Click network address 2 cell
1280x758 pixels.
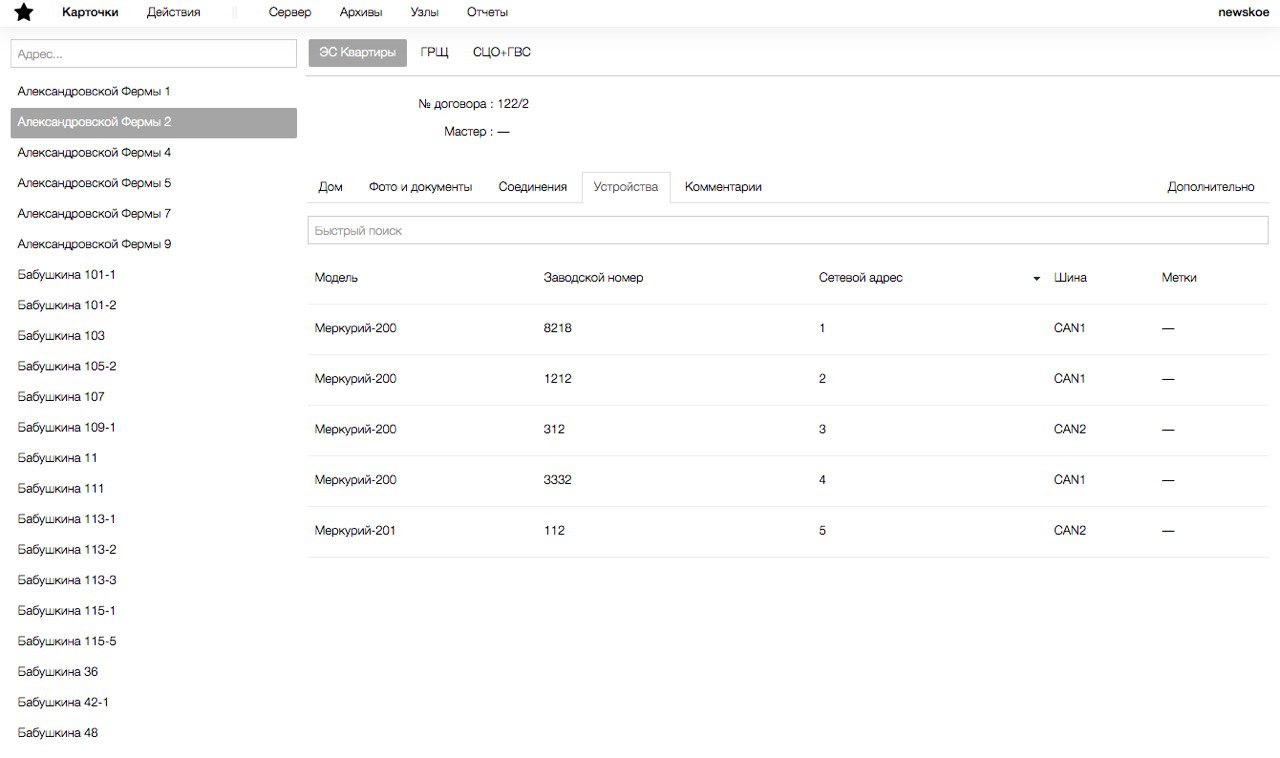coord(822,379)
